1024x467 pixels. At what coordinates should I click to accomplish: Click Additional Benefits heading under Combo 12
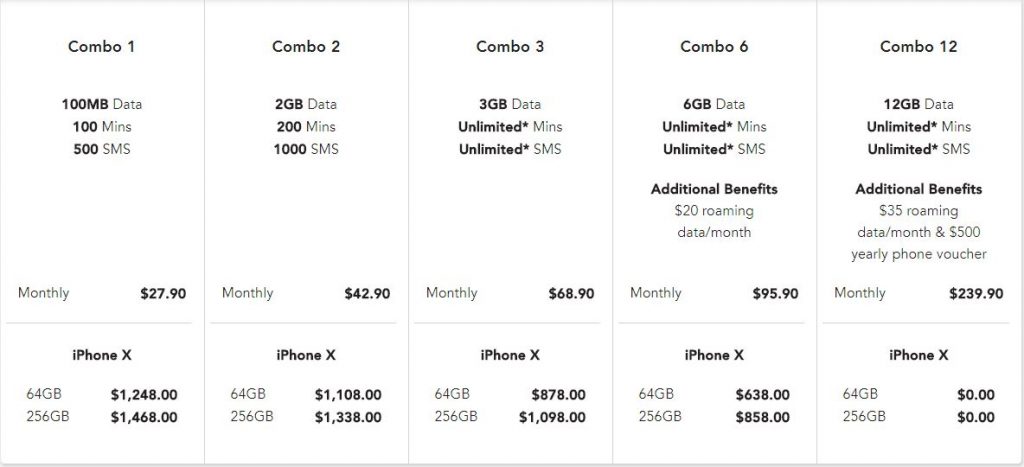(x=918, y=189)
